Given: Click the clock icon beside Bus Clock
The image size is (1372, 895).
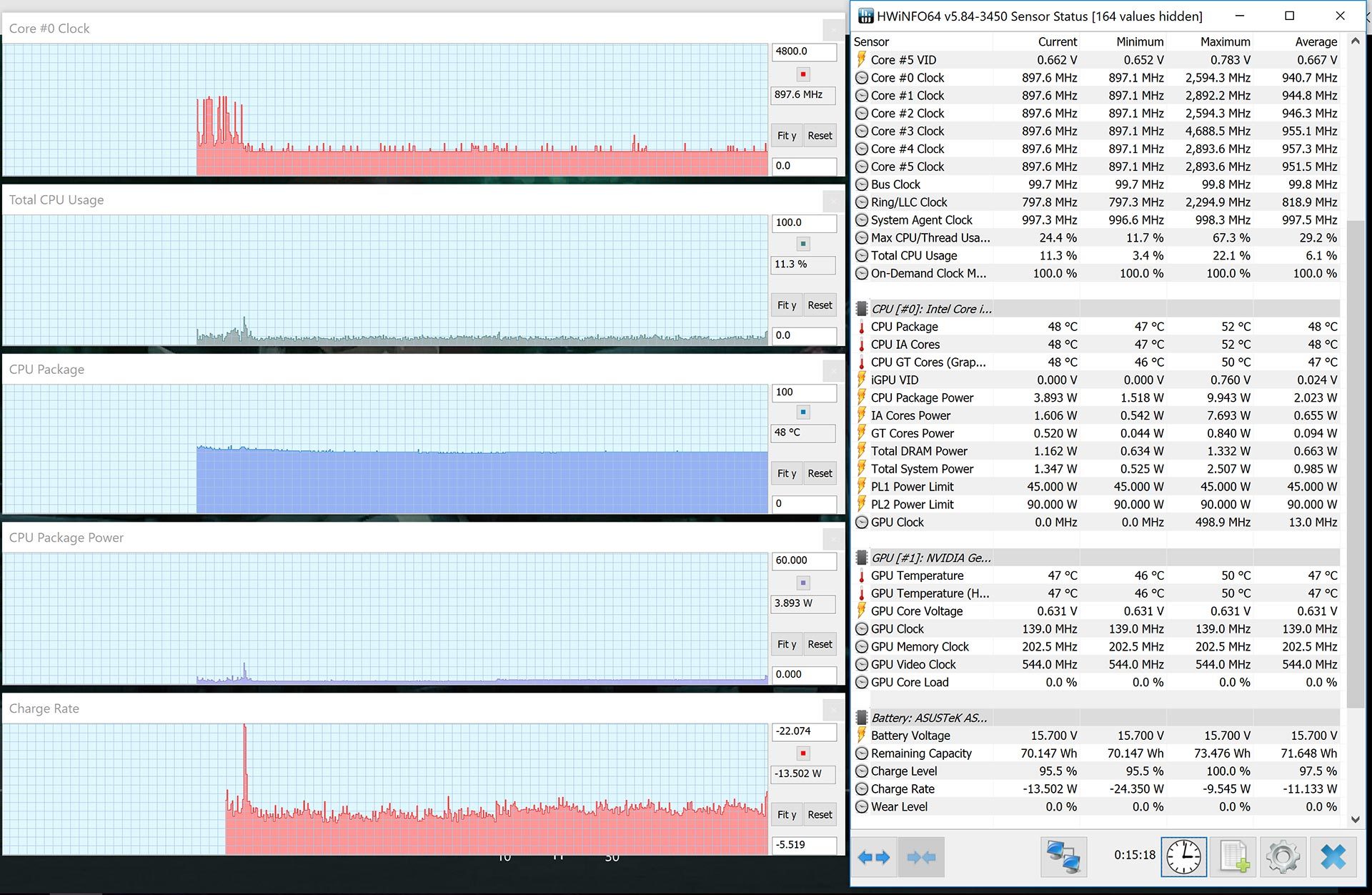Looking at the screenshot, I should click(862, 184).
